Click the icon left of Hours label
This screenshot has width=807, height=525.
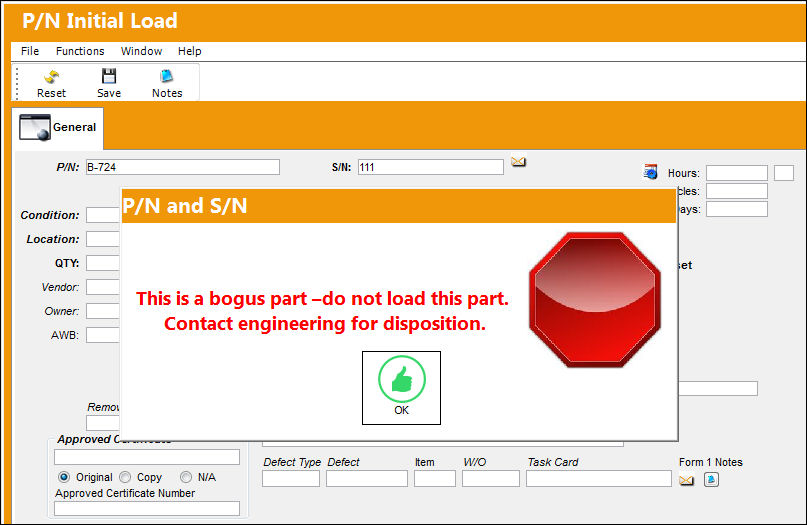[x=651, y=172]
